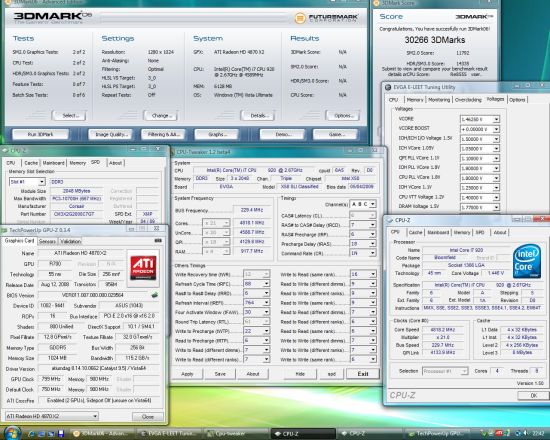Open the VCORE BOOST dropdown in E-LEET

tap(496, 129)
